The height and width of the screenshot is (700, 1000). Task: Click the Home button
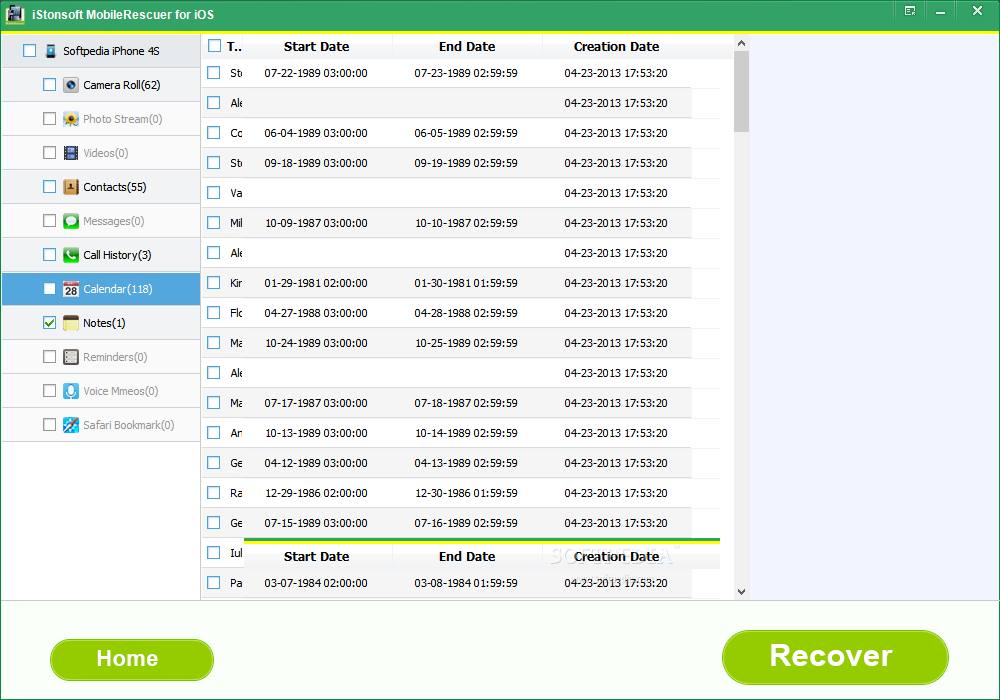131,659
